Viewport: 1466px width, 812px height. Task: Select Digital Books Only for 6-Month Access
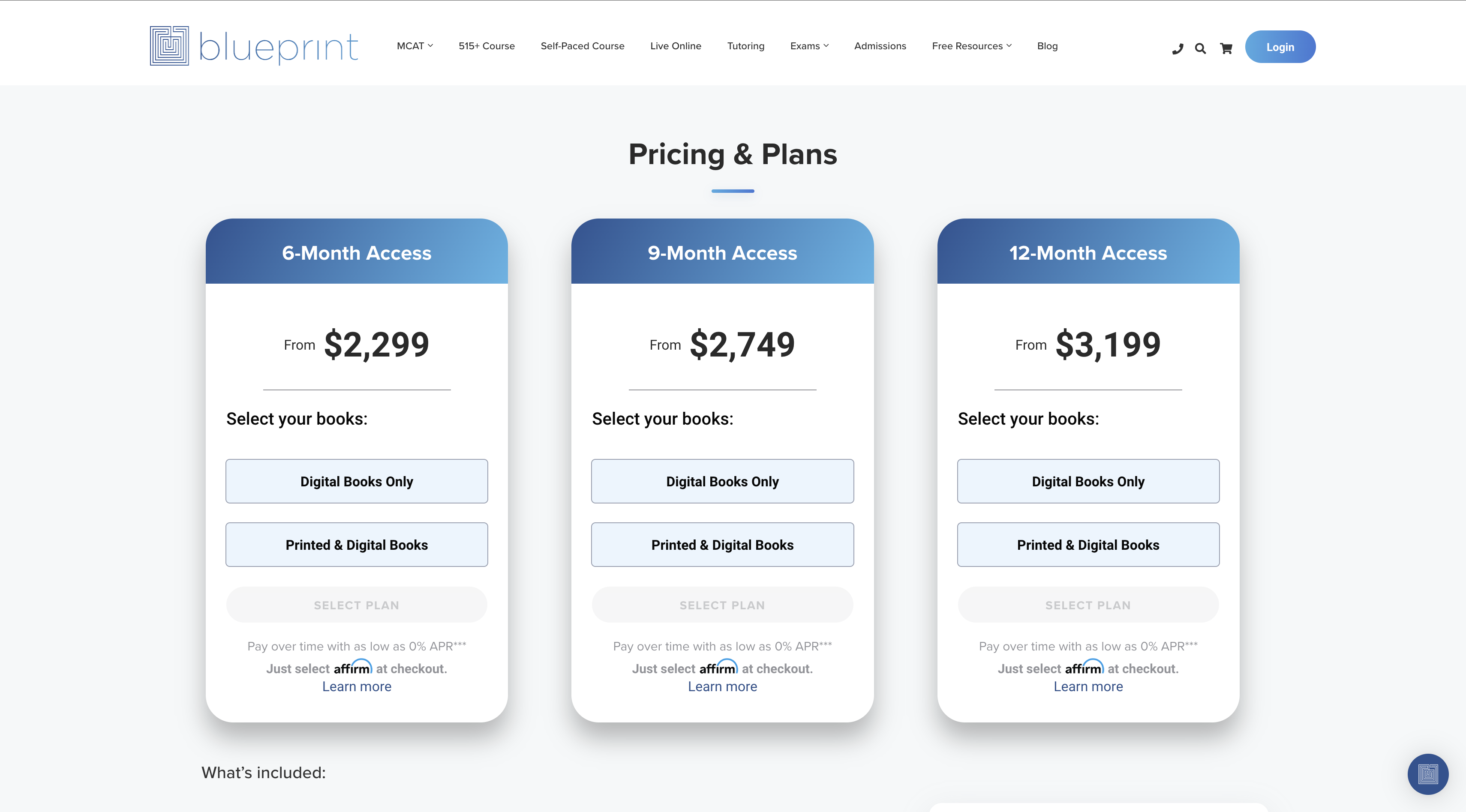pos(356,481)
